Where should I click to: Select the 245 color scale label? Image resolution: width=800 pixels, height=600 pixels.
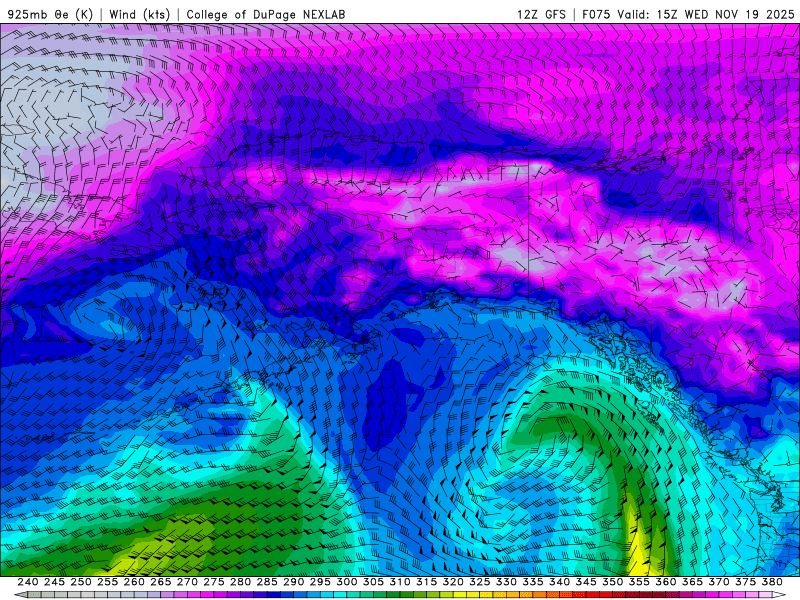[x=54, y=582]
